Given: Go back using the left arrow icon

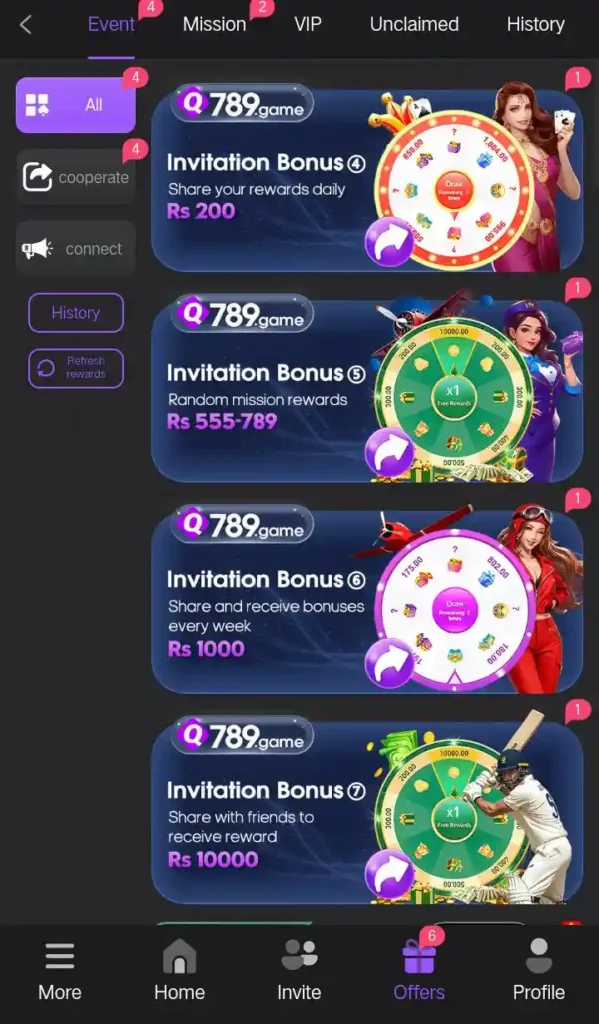Looking at the screenshot, I should [x=25, y=25].
